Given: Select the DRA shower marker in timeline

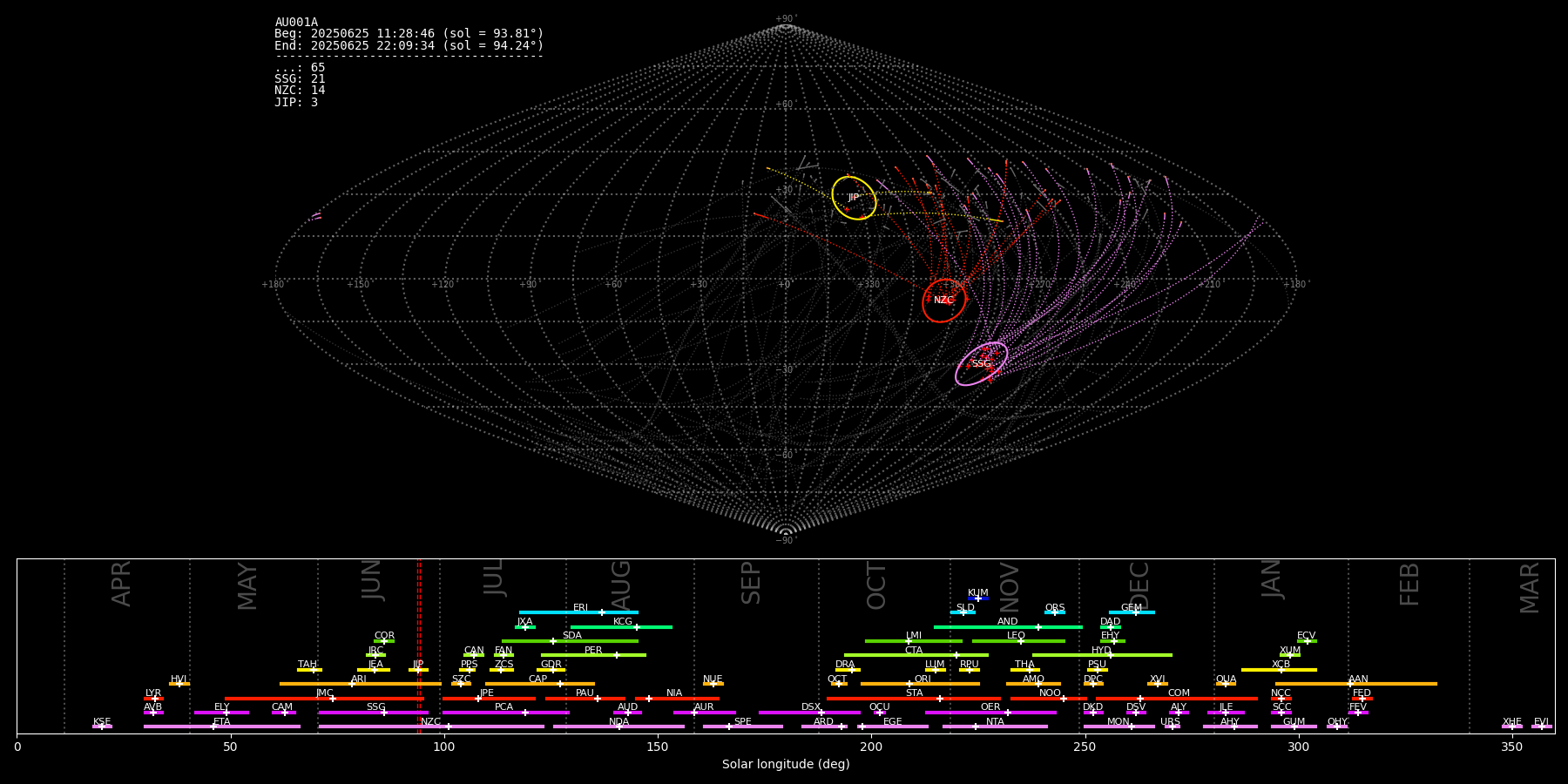Looking at the screenshot, I should (x=848, y=670).
